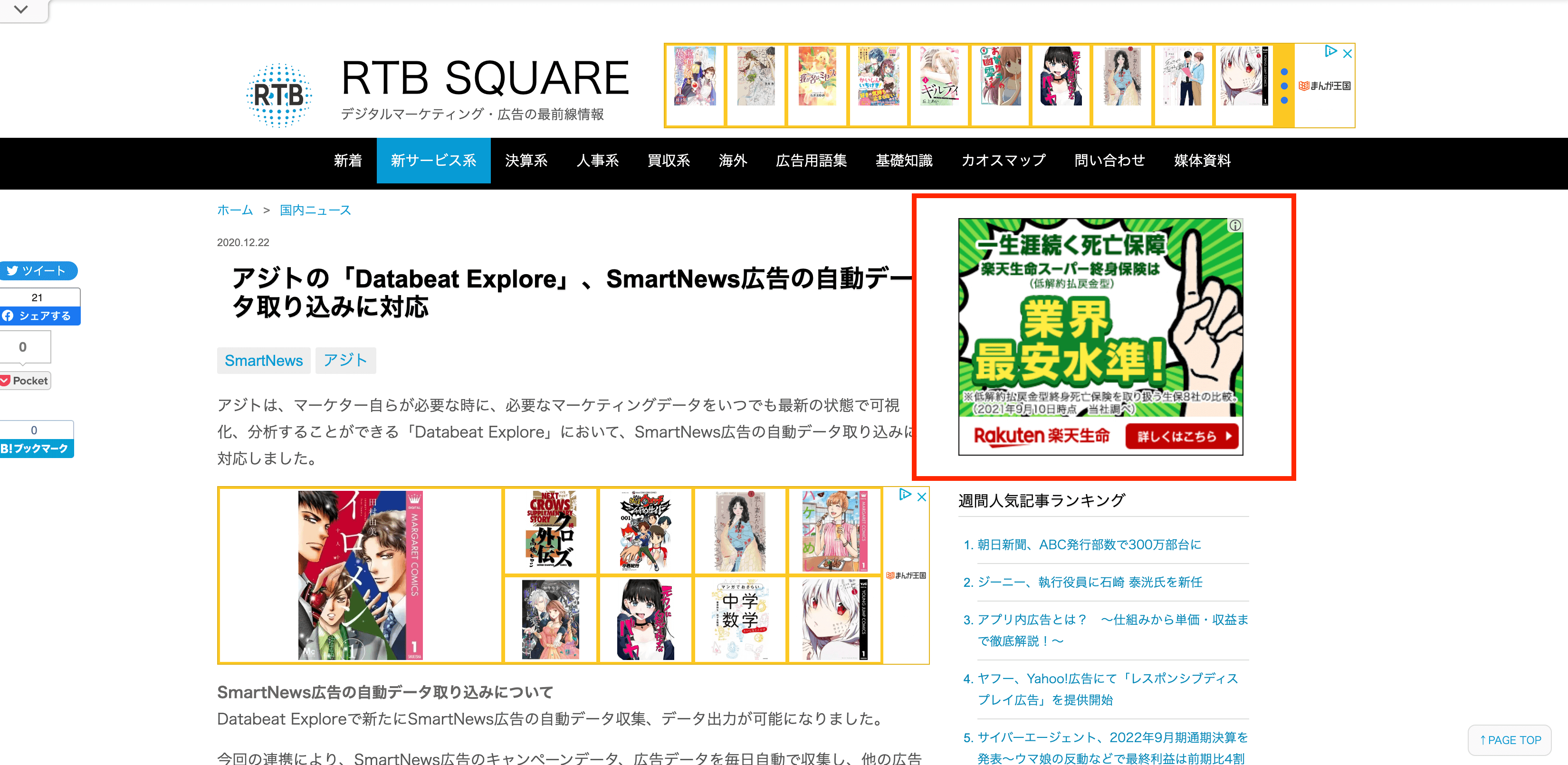This screenshot has height=765, width=1568.
Task: Click the article date 2020.12.22
Action: (243, 242)
